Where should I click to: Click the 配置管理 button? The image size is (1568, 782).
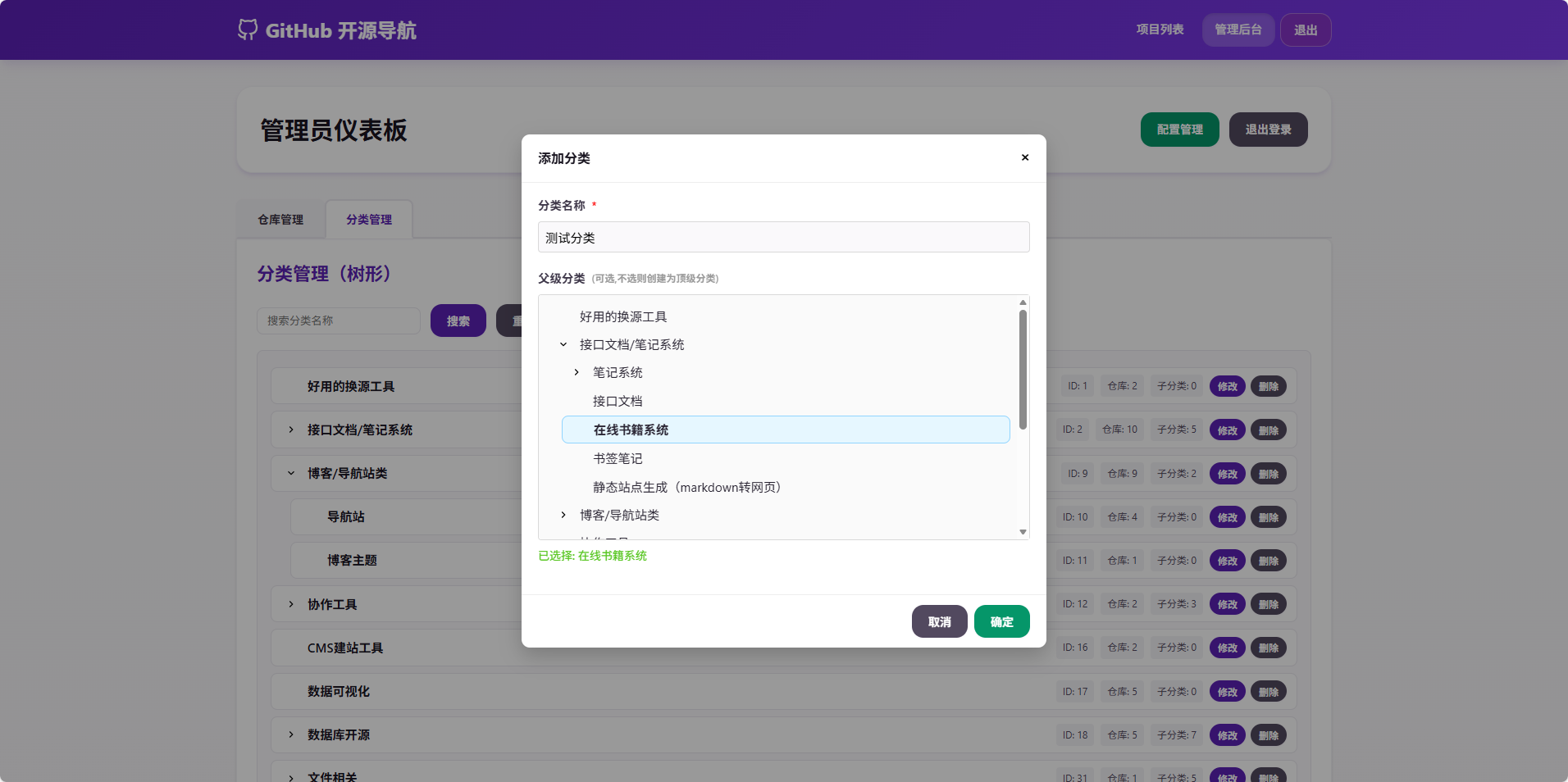[x=1179, y=130]
